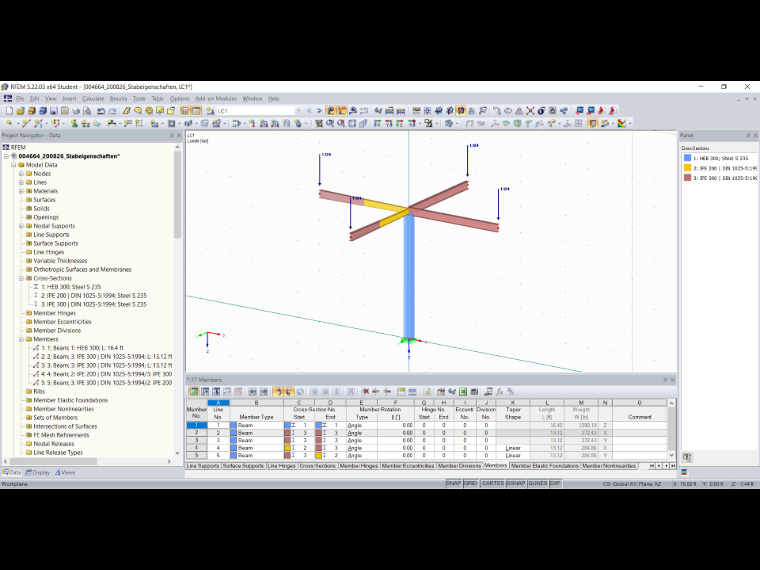Toggle DXF in status bar
This screenshot has height=570, width=760.
coord(555,484)
